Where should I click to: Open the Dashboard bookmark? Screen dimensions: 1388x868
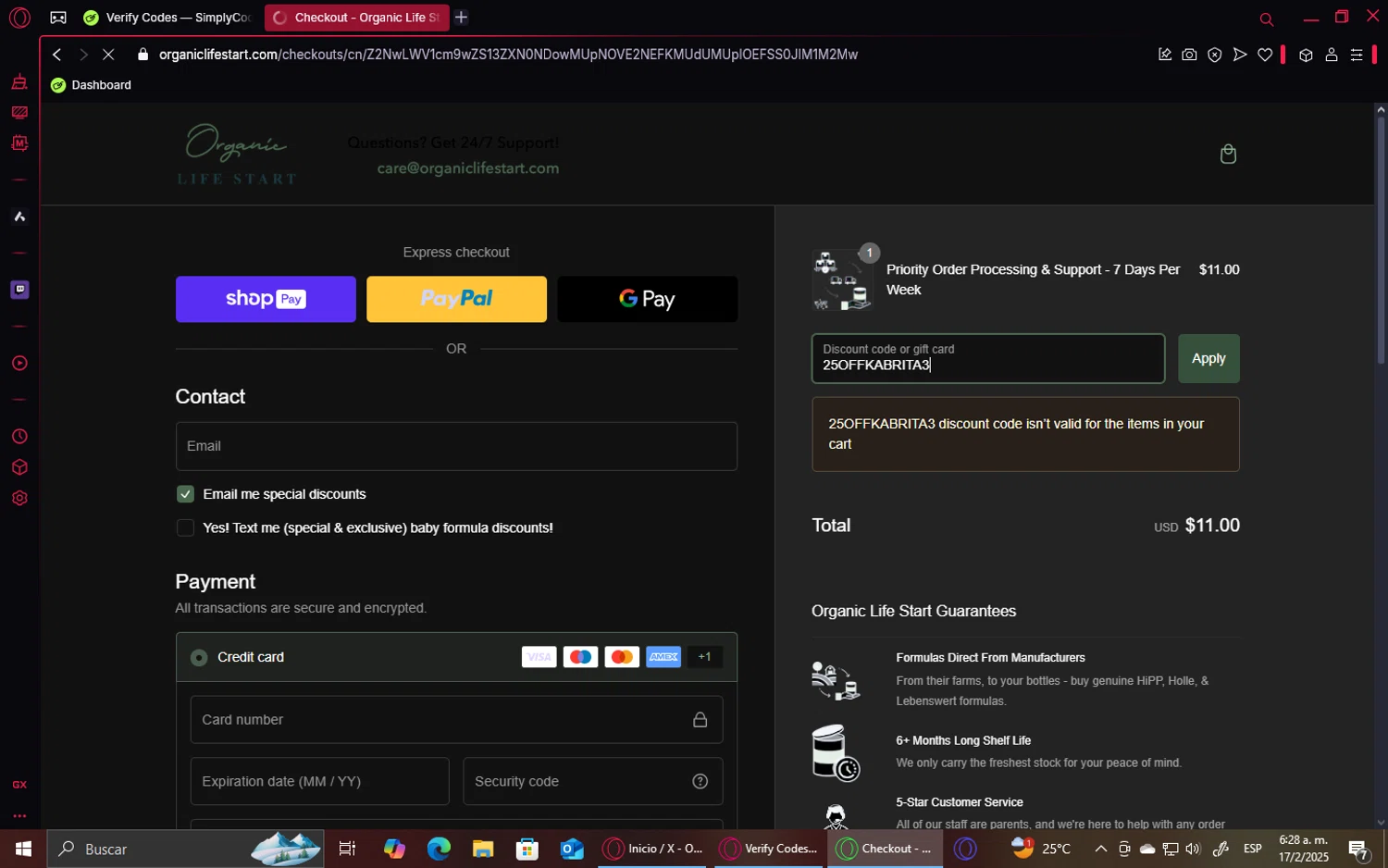(x=91, y=85)
